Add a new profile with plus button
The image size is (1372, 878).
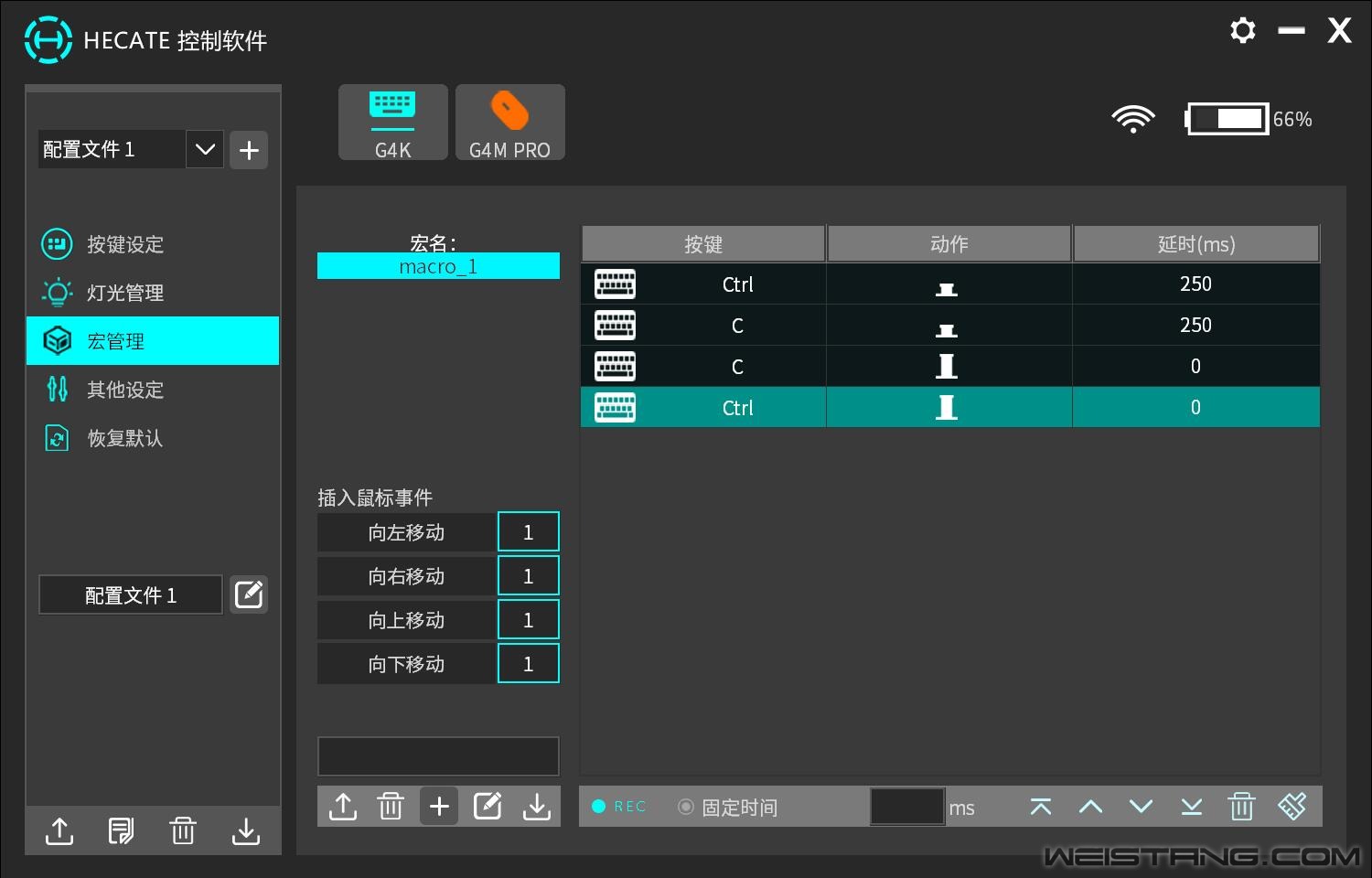tap(249, 150)
